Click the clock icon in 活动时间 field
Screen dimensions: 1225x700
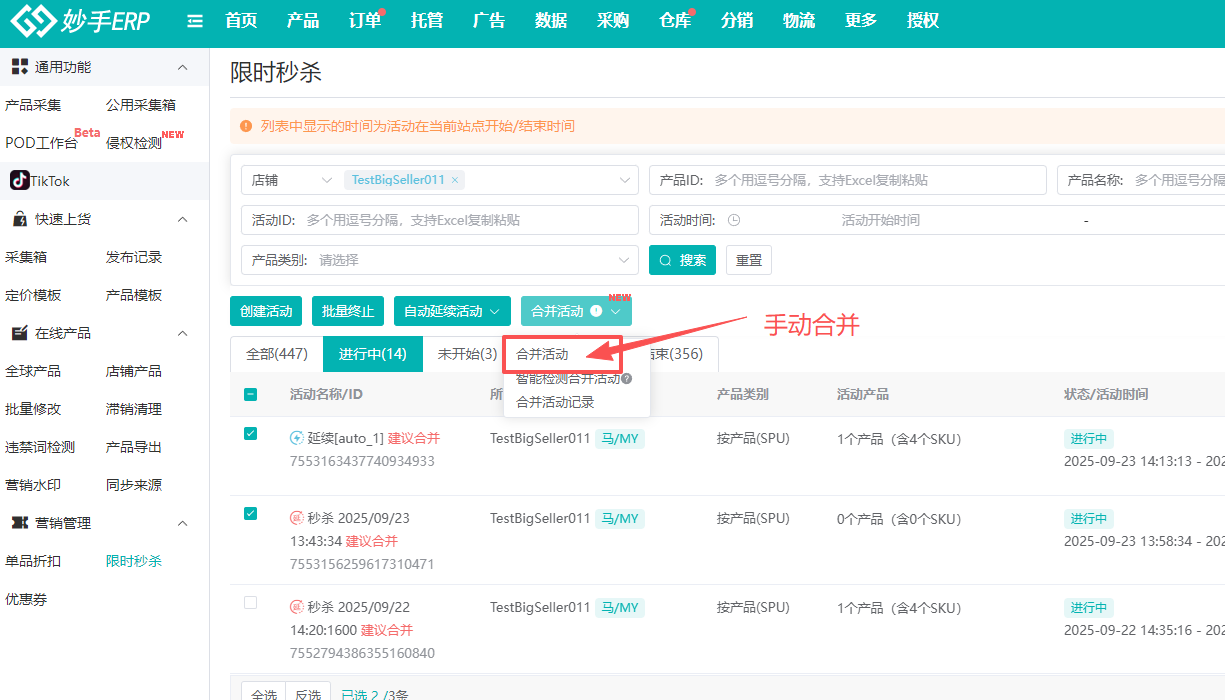(734, 220)
